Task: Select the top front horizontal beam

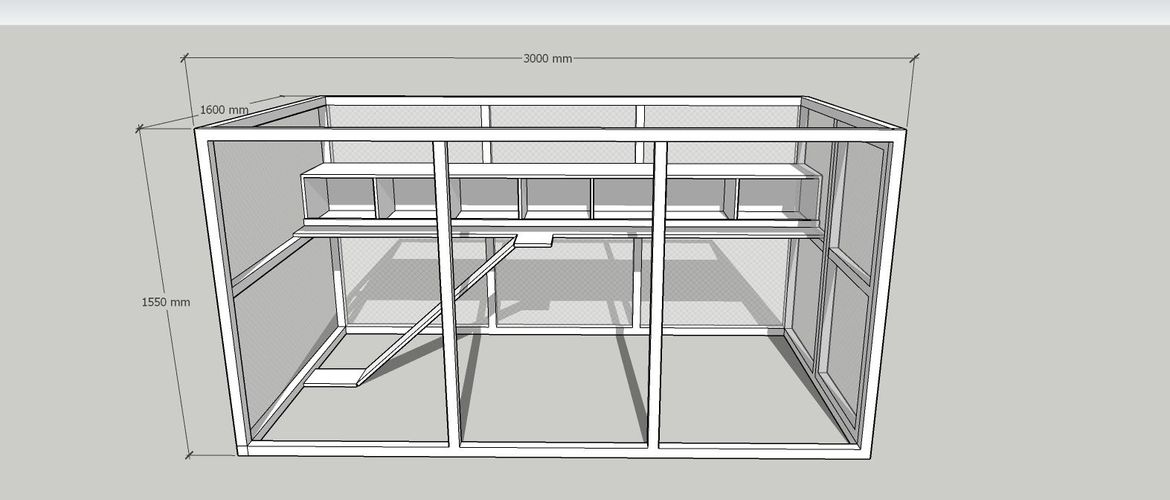Action: click(550, 135)
